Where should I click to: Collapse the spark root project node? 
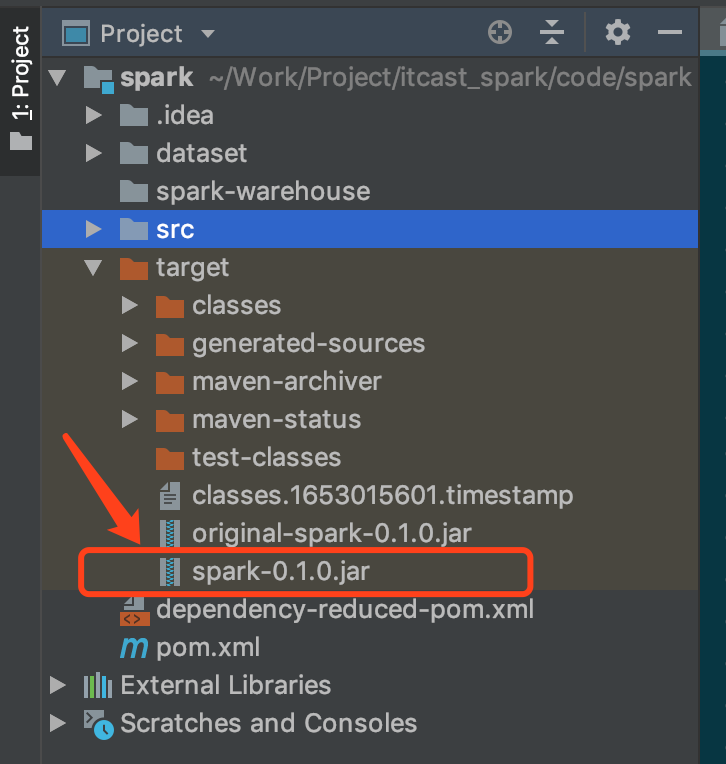(x=57, y=77)
